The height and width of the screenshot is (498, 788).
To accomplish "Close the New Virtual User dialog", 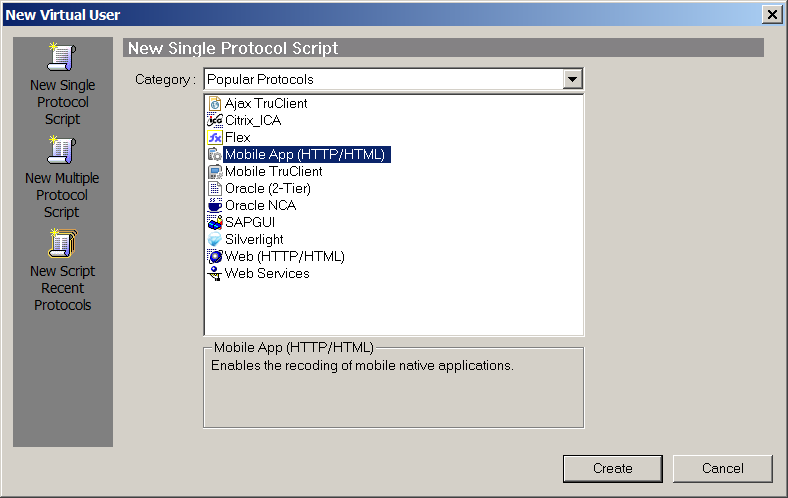I will click(x=772, y=15).
